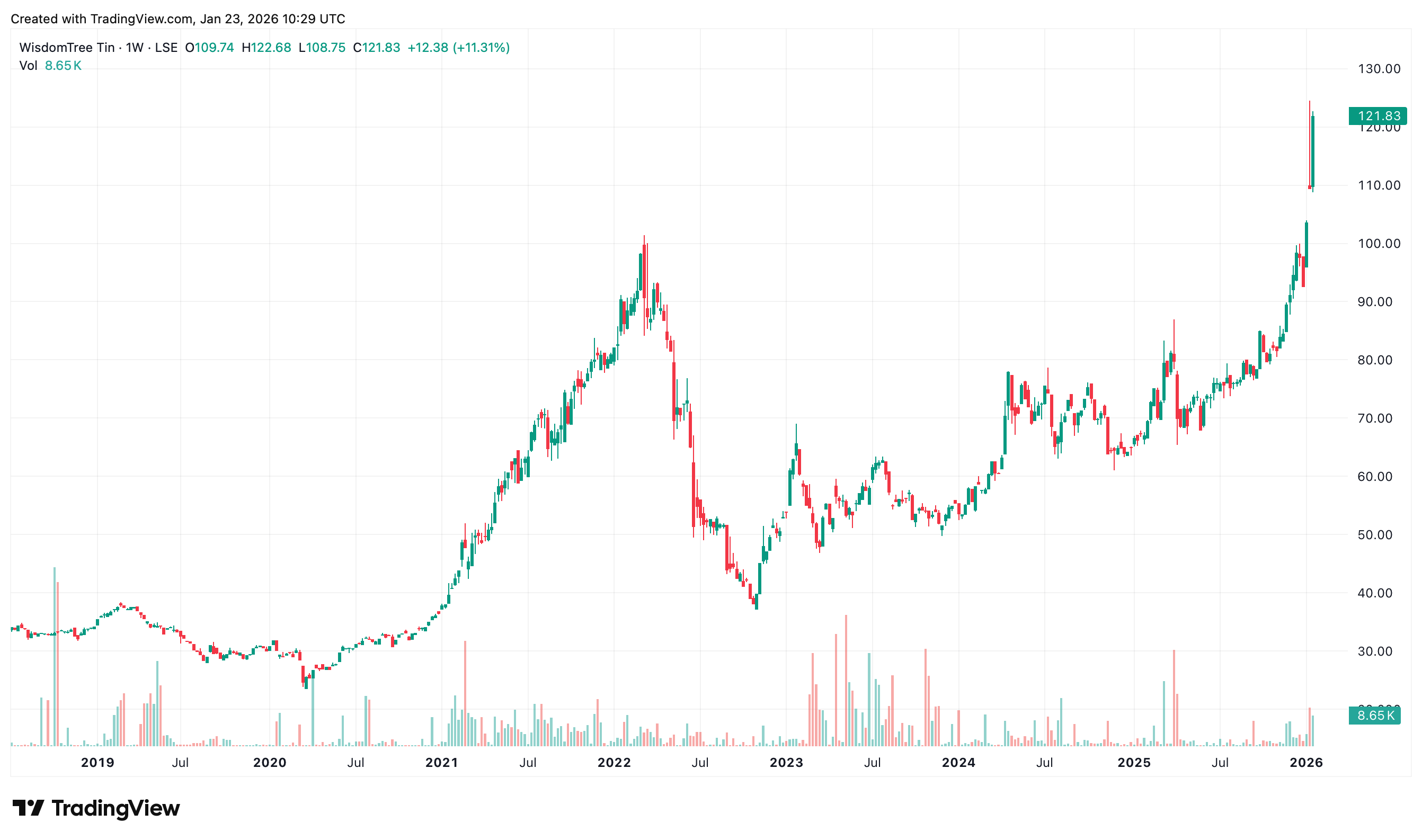
Task: Click the 2020 label on time axis
Action: pyautogui.click(x=270, y=763)
